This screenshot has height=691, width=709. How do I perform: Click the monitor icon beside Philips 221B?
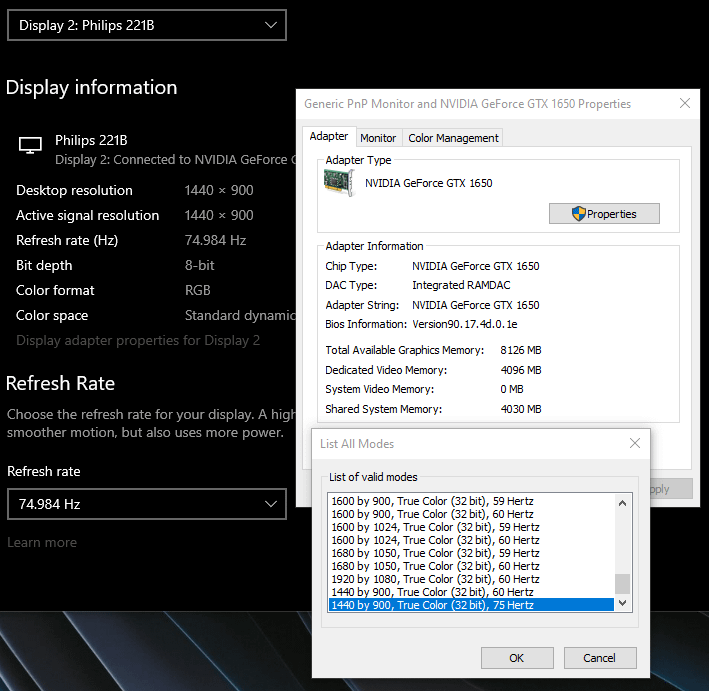(30, 145)
